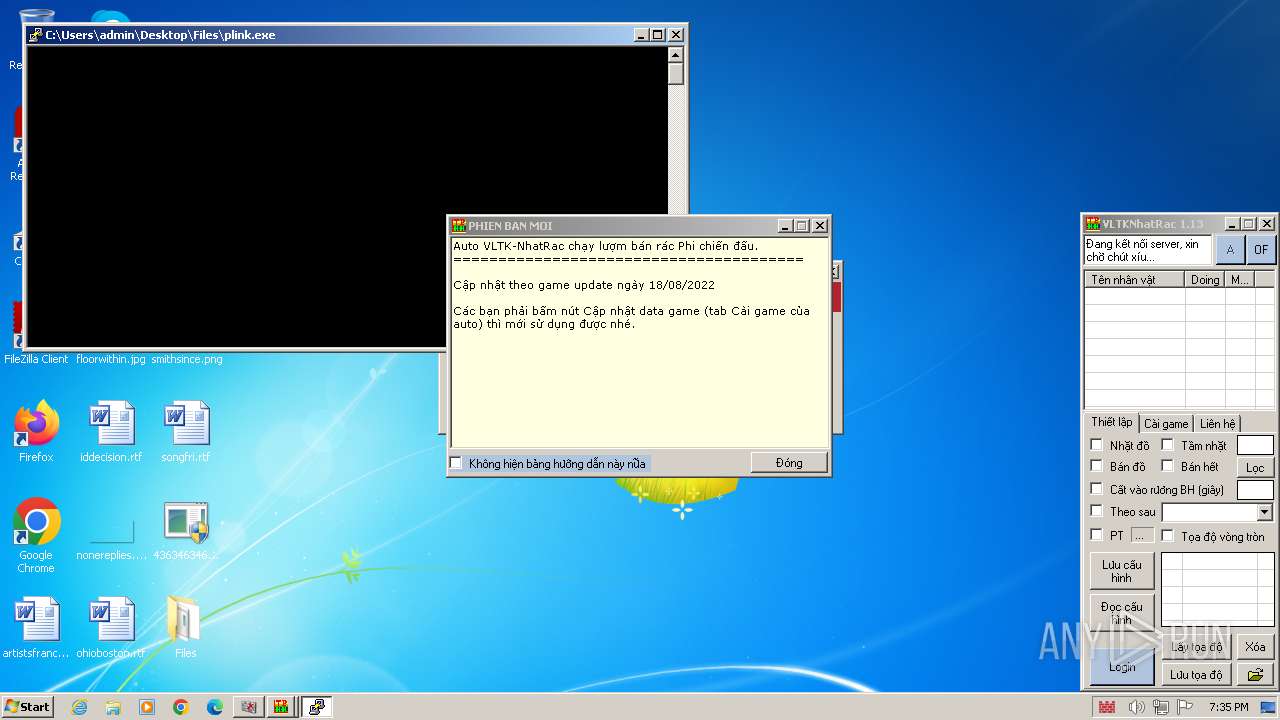Image resolution: width=1280 pixels, height=720 pixels.
Task: Click the open folder icon button in VLTKNhatRac
Action: pyautogui.click(x=1255, y=675)
